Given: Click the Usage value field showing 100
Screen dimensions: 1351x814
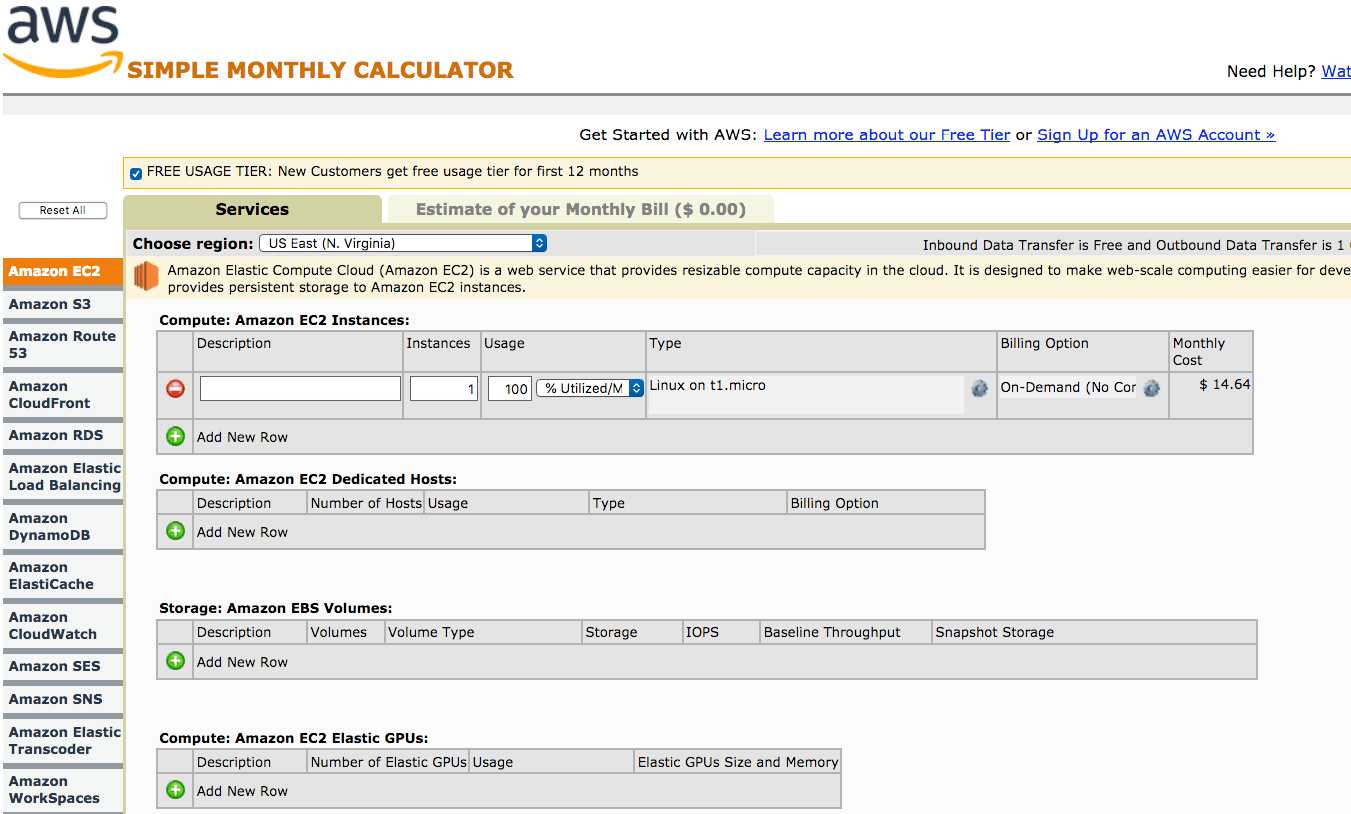Looking at the screenshot, I should click(x=510, y=388).
